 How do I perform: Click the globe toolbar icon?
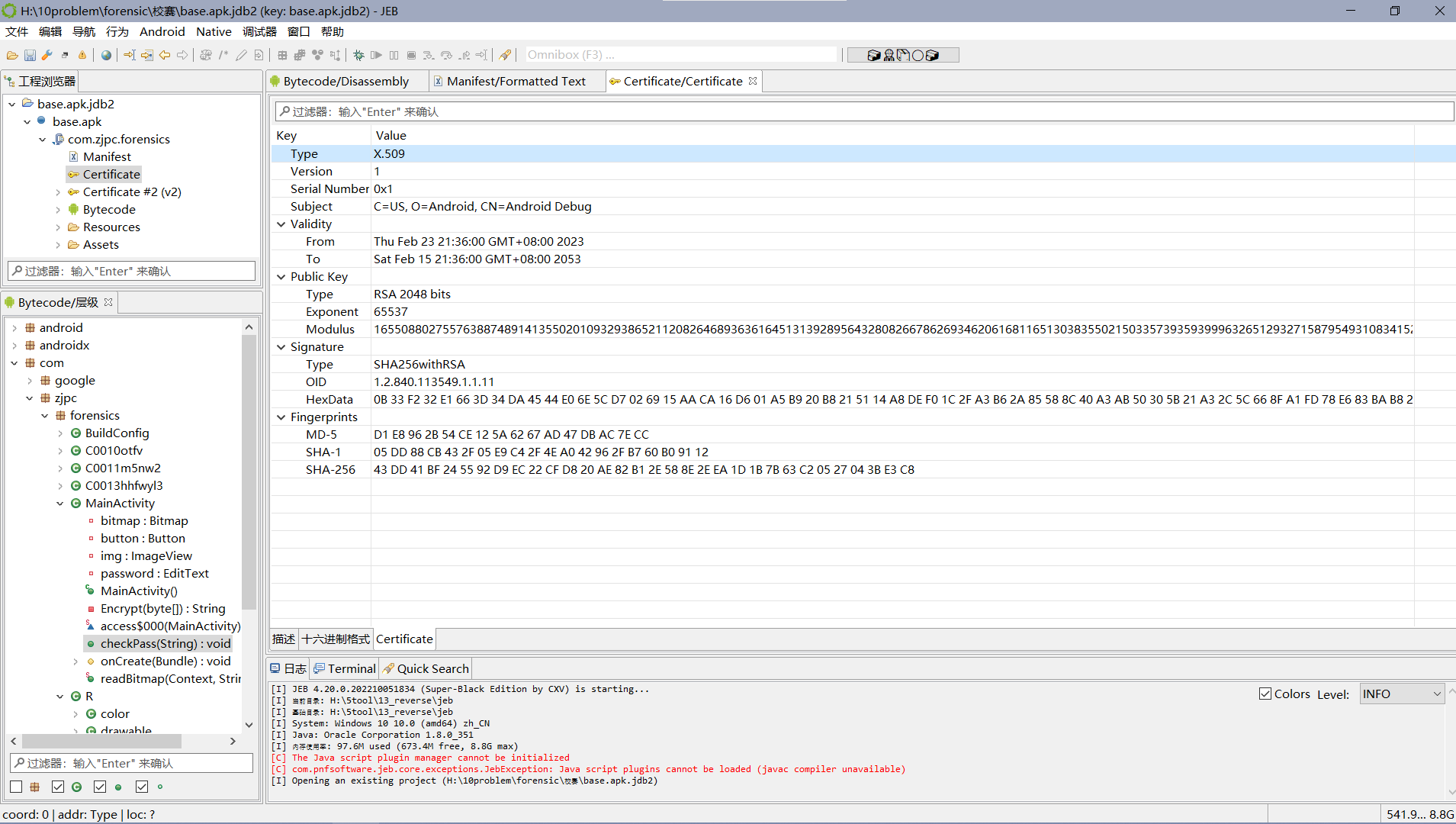(x=106, y=55)
